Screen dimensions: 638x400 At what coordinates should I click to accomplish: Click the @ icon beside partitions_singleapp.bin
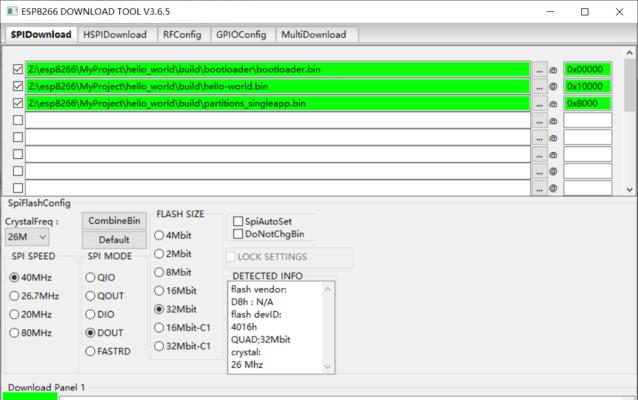coord(553,104)
